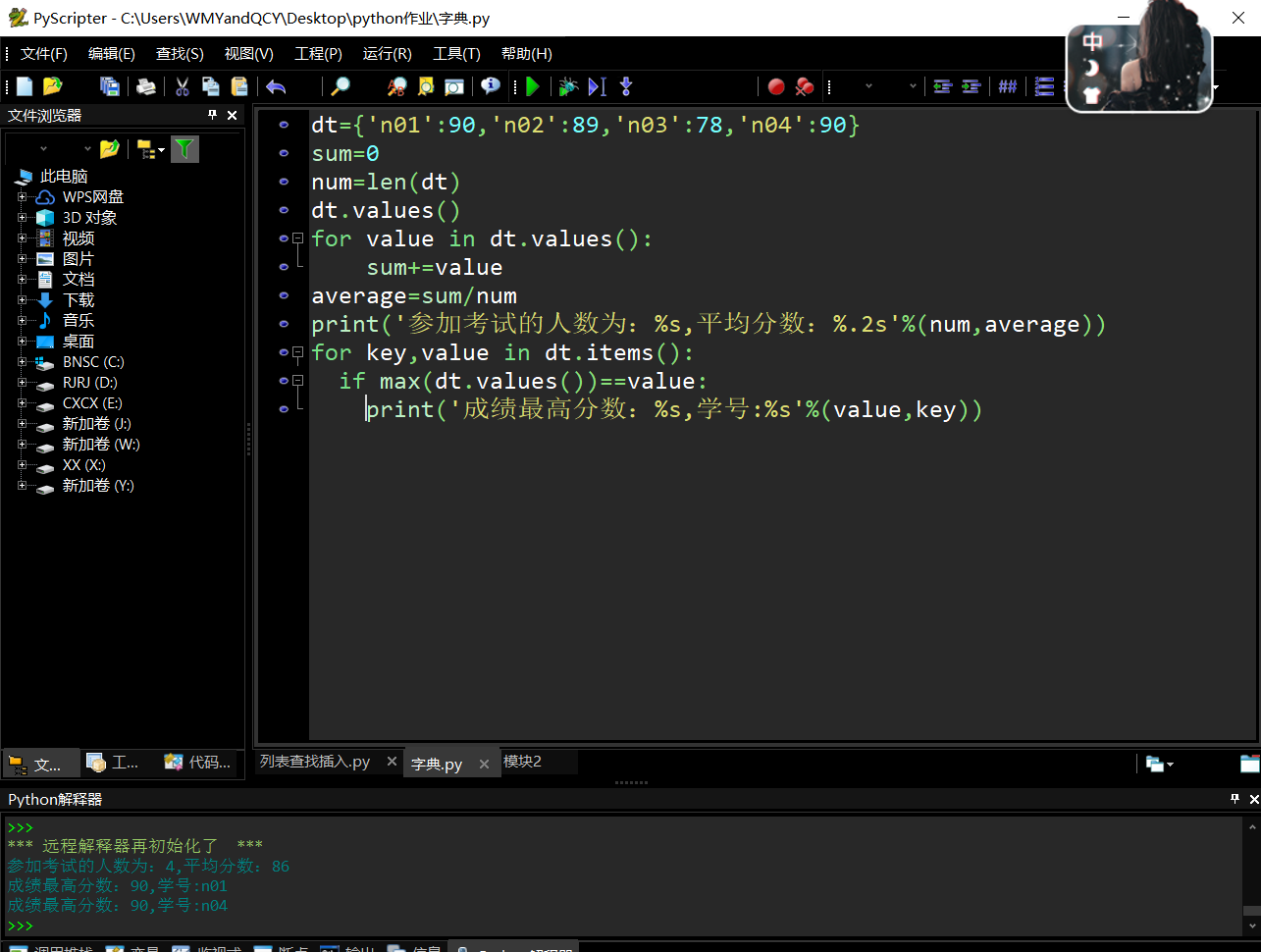Collapse fold marker at 'for key,value' line

tap(297, 352)
